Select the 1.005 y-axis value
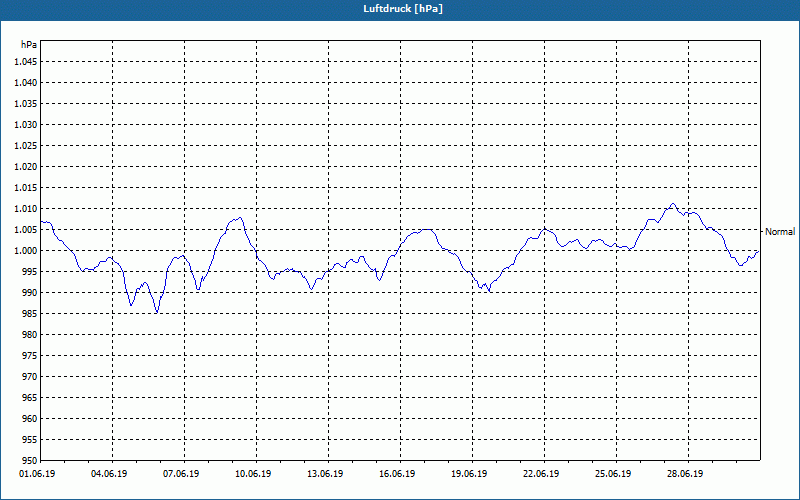The image size is (800, 500). [26, 230]
